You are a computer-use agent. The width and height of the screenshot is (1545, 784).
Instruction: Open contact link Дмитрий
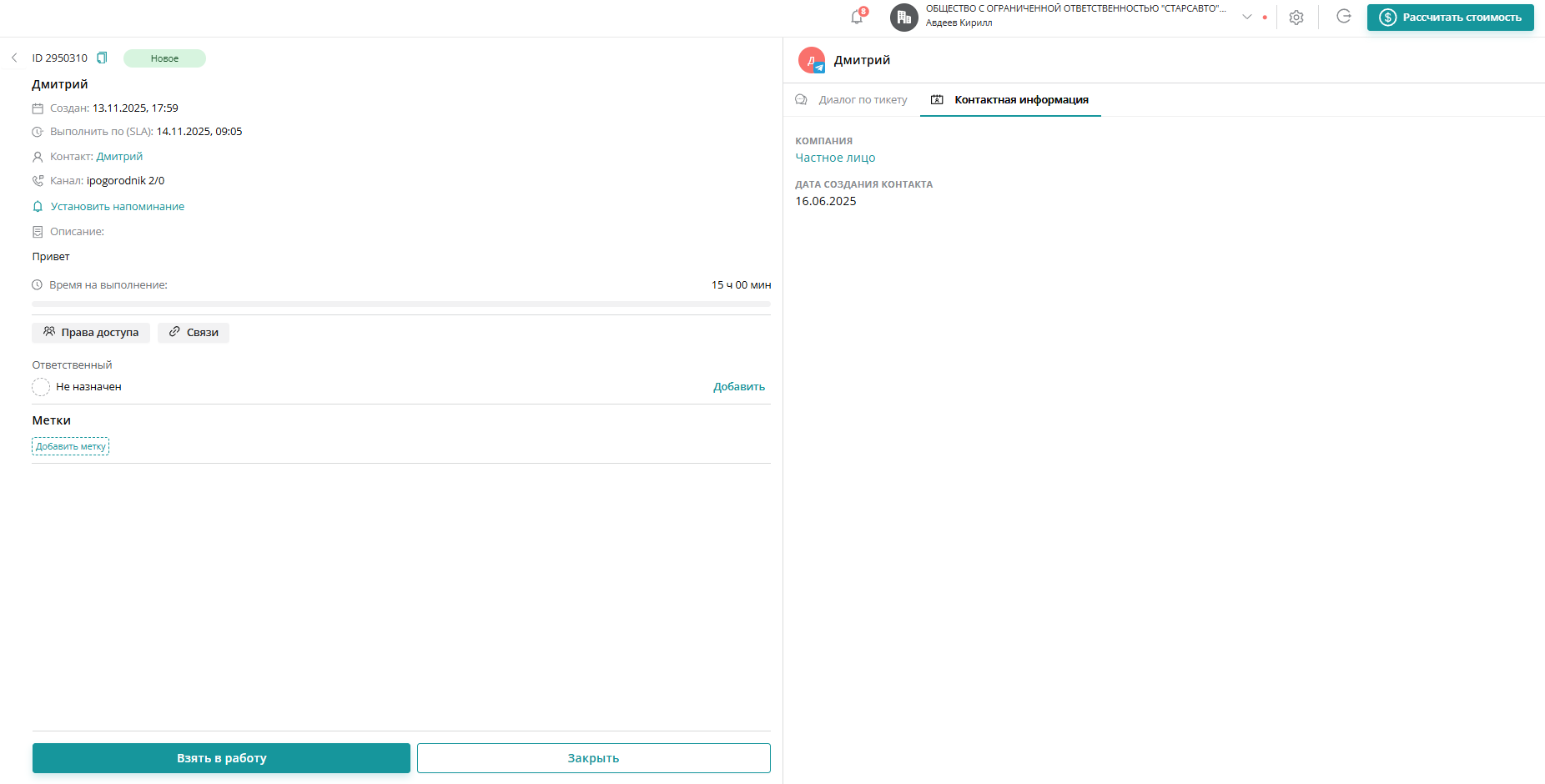[119, 157]
